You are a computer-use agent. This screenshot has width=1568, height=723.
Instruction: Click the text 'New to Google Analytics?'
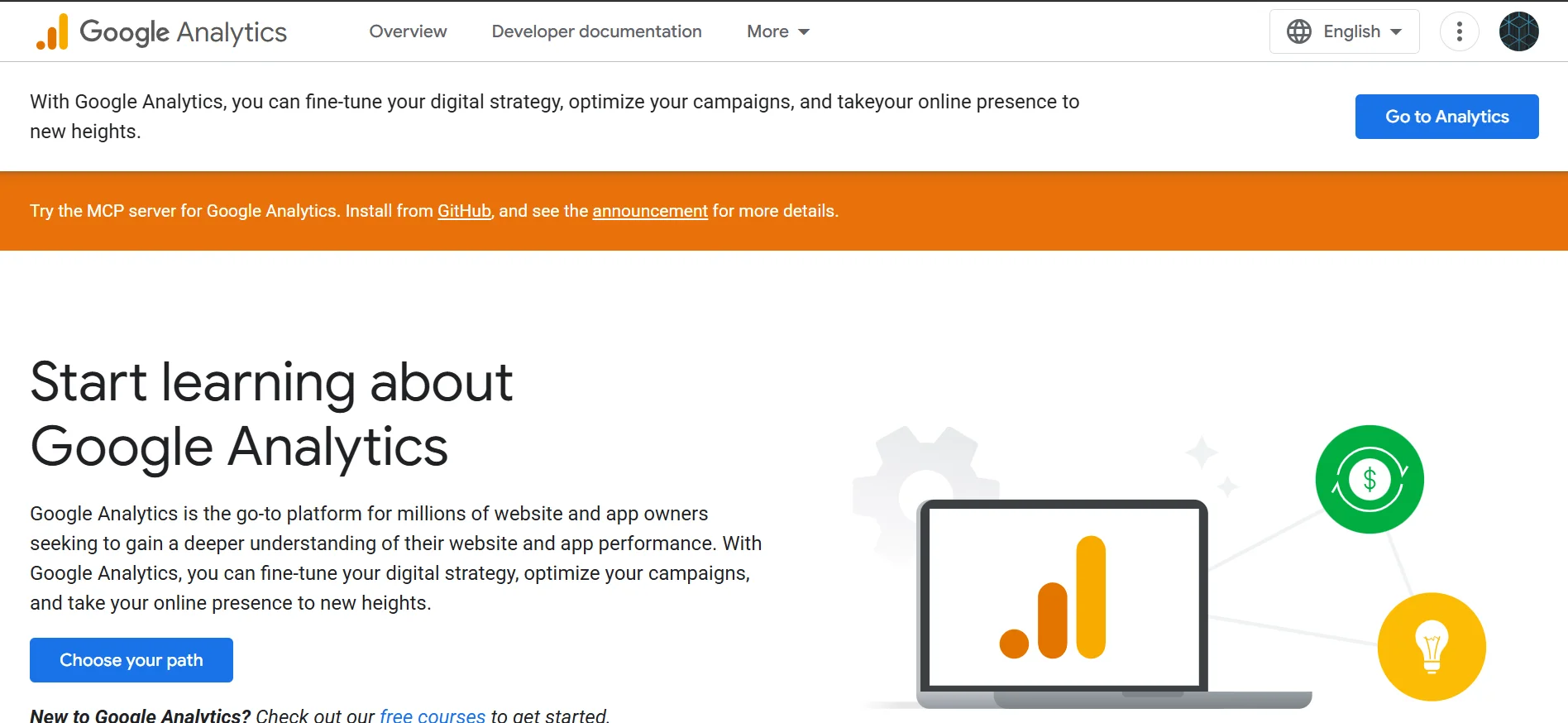[x=140, y=716]
